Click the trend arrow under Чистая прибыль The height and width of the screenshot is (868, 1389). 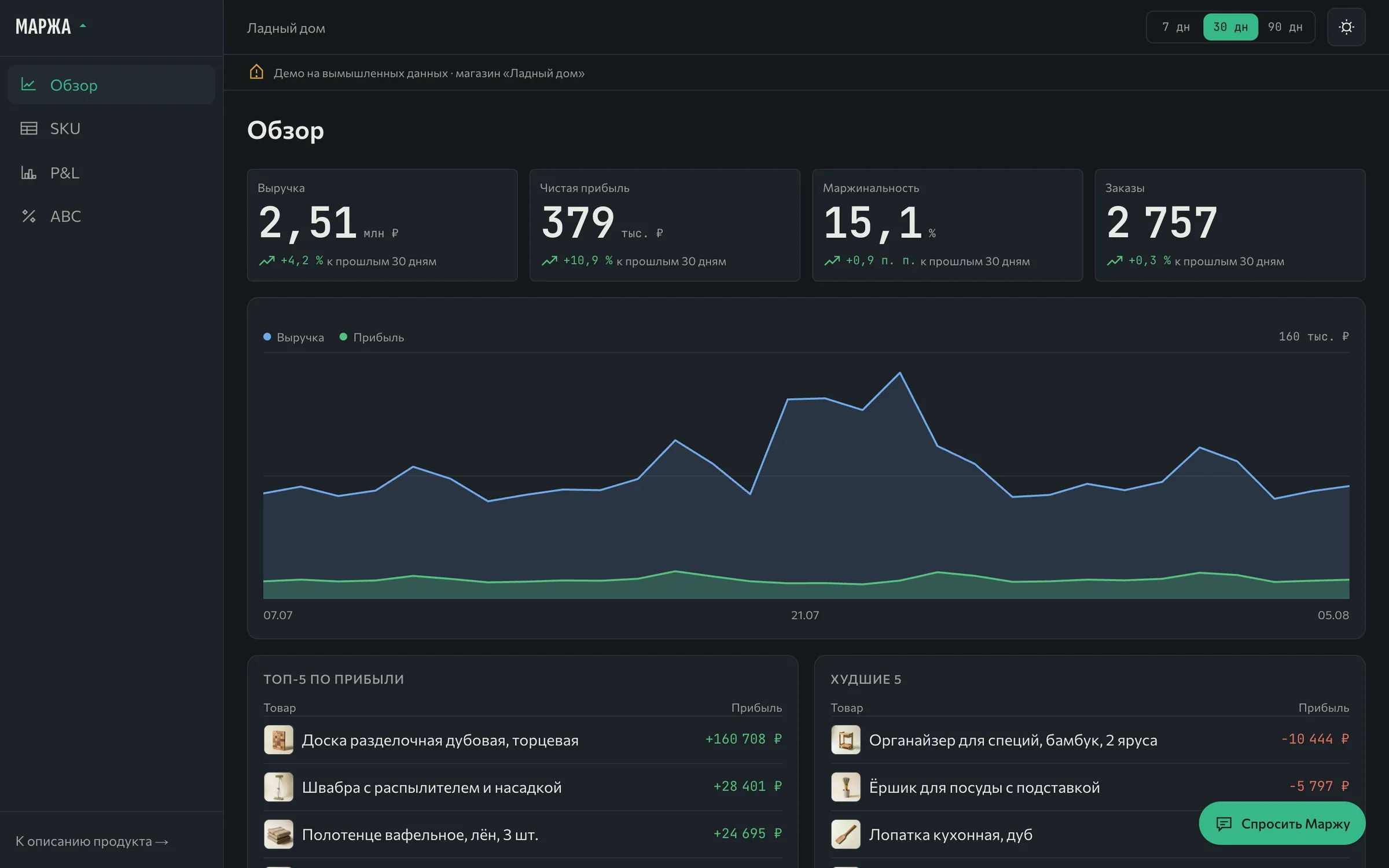click(x=549, y=261)
